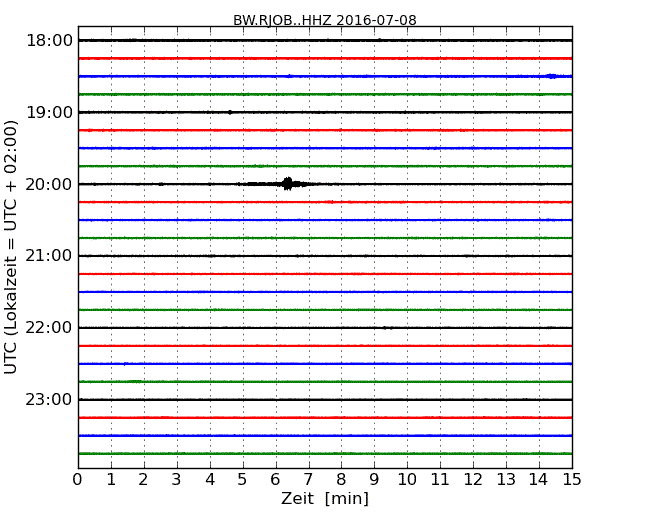Click the 14 tick on the minute axis
This screenshot has height=520, width=650.
538,479
